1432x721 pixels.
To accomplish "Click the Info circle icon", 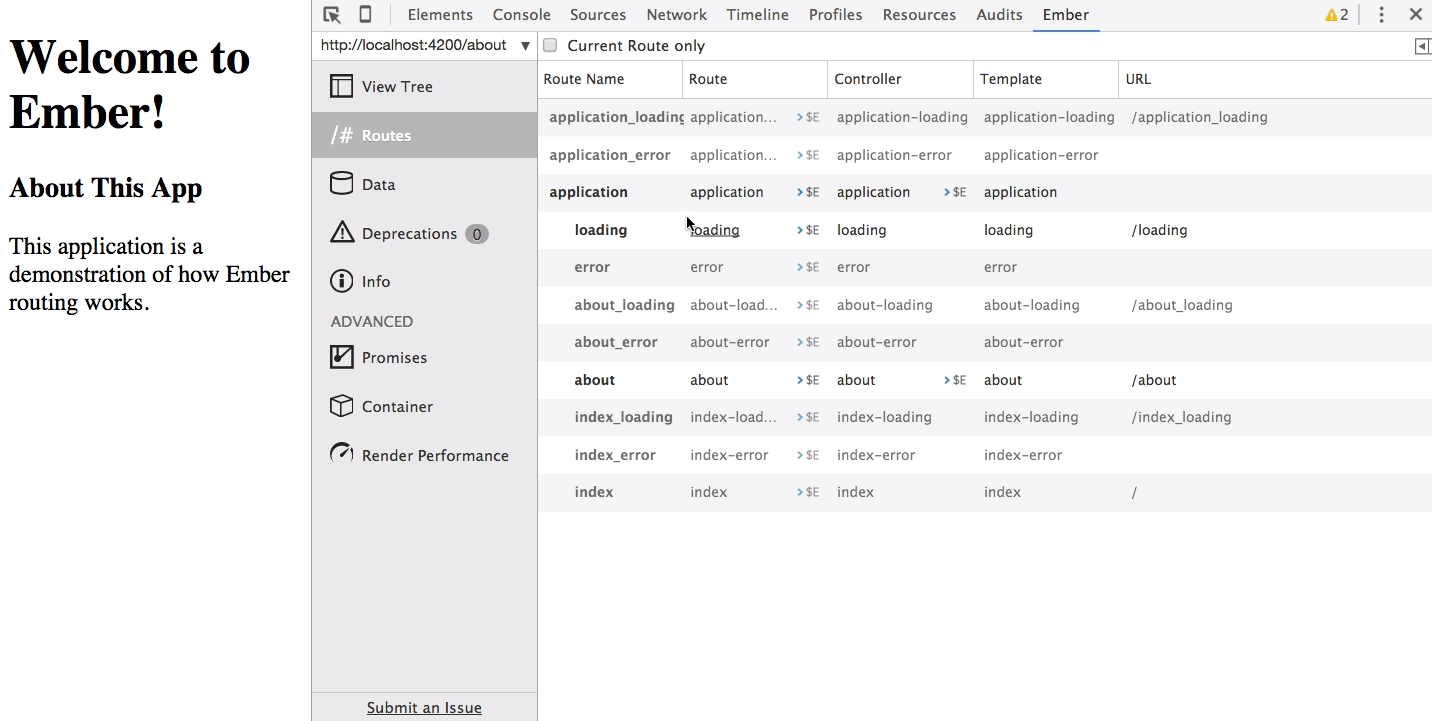I will tap(341, 281).
